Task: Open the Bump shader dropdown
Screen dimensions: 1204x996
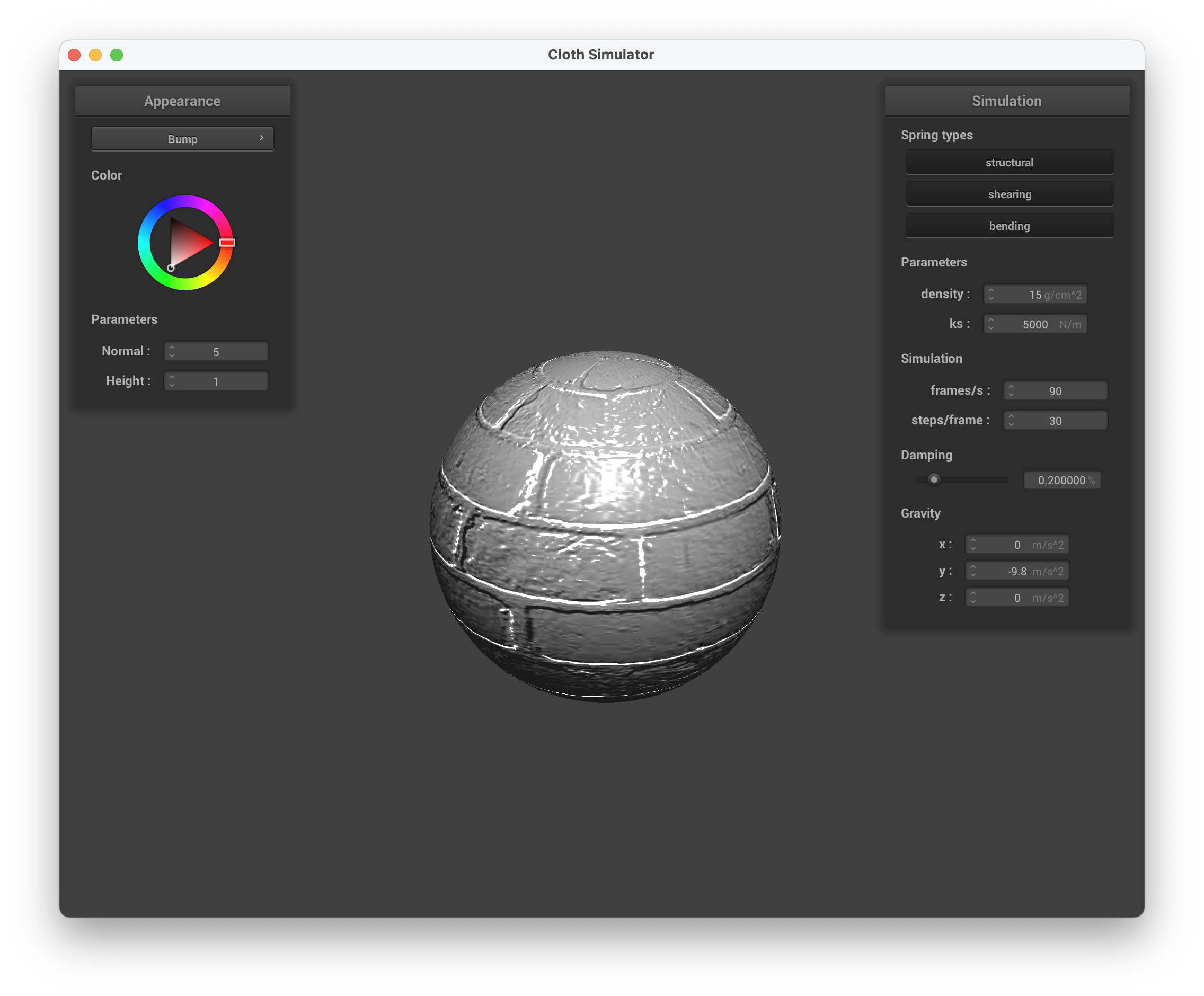Action: (x=182, y=139)
